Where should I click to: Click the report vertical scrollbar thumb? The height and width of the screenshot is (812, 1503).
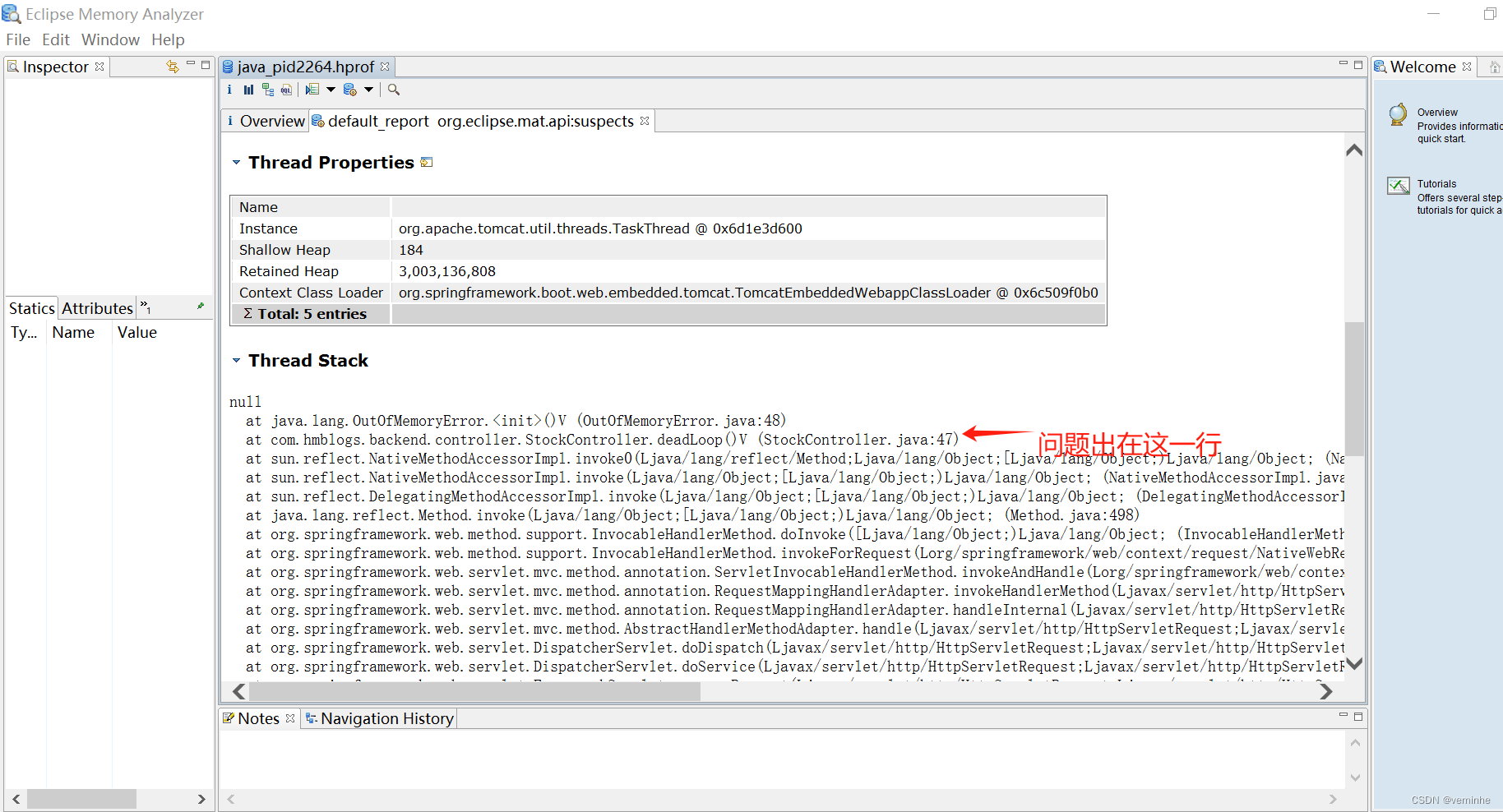tap(1354, 389)
